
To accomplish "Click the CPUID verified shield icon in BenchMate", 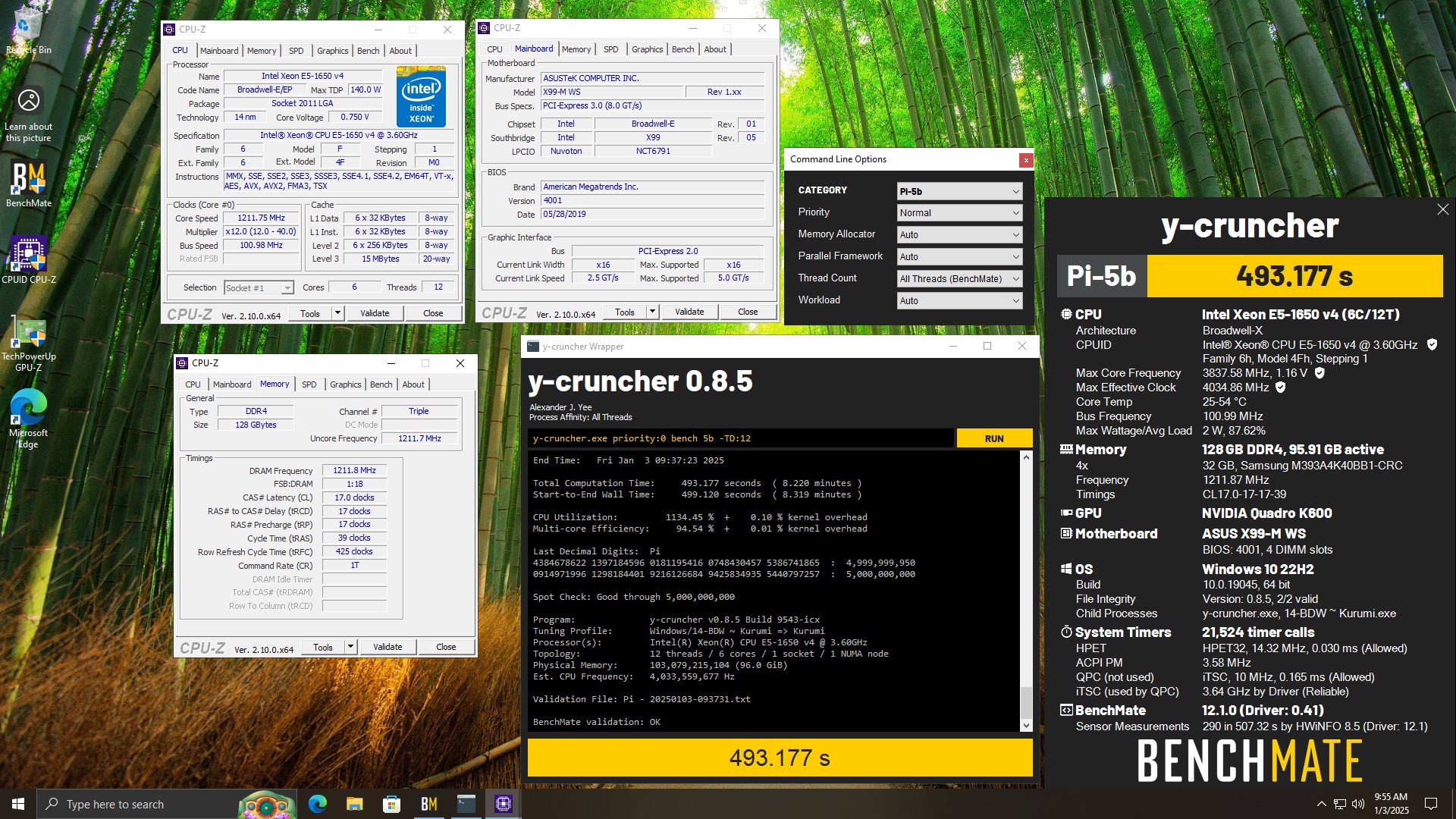I will pyautogui.click(x=1432, y=344).
